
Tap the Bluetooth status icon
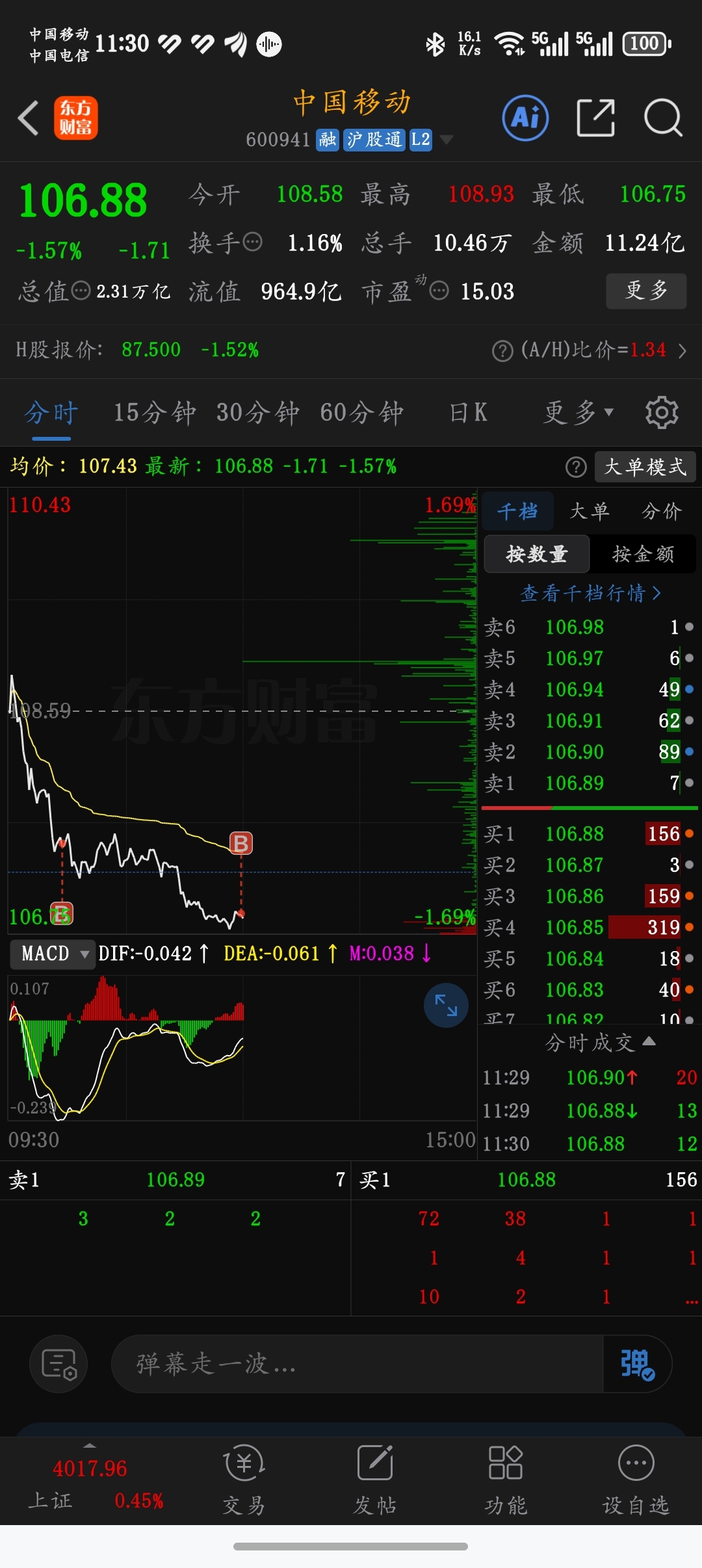[x=435, y=44]
